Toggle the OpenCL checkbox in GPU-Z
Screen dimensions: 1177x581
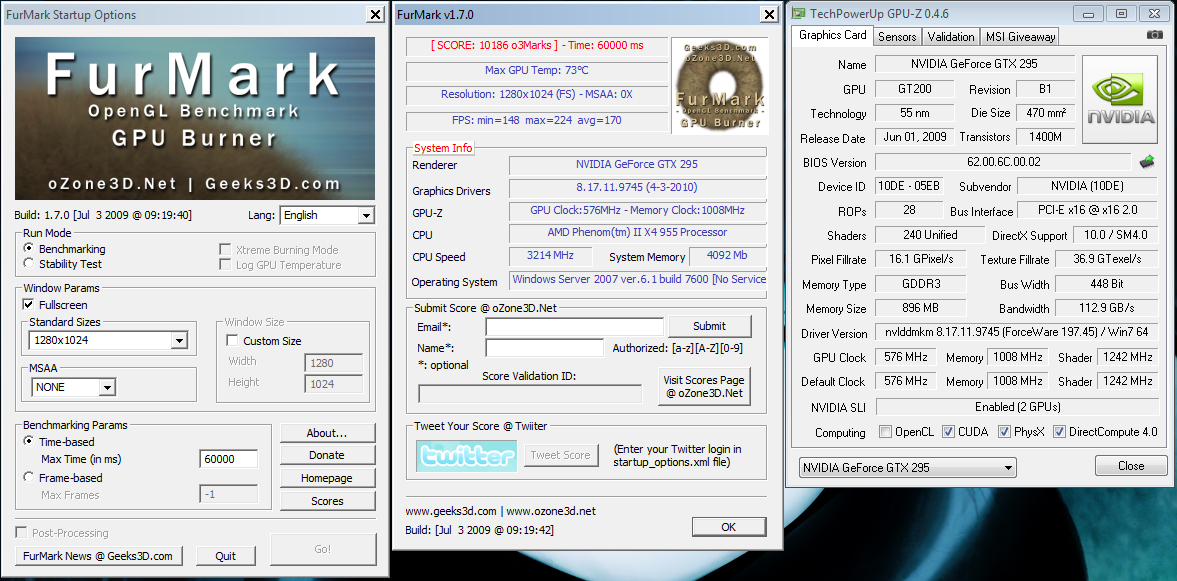pyautogui.click(x=886, y=432)
